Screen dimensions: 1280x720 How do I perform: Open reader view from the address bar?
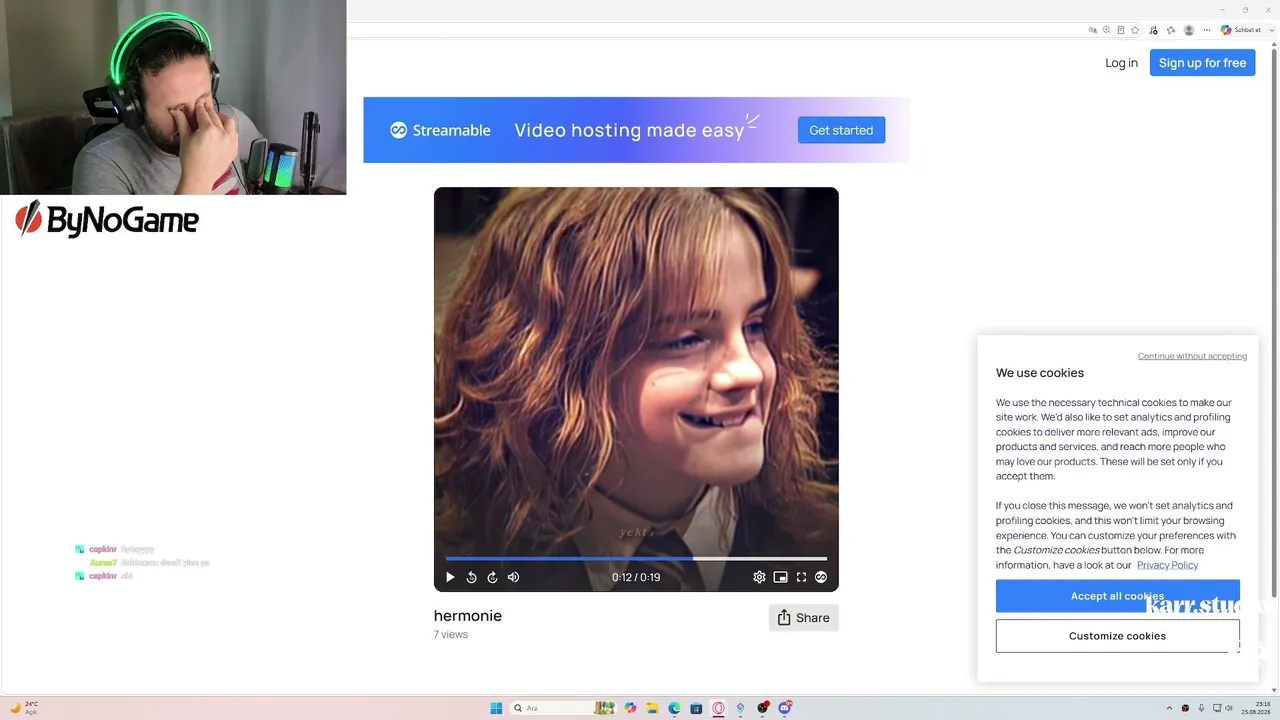1120,30
